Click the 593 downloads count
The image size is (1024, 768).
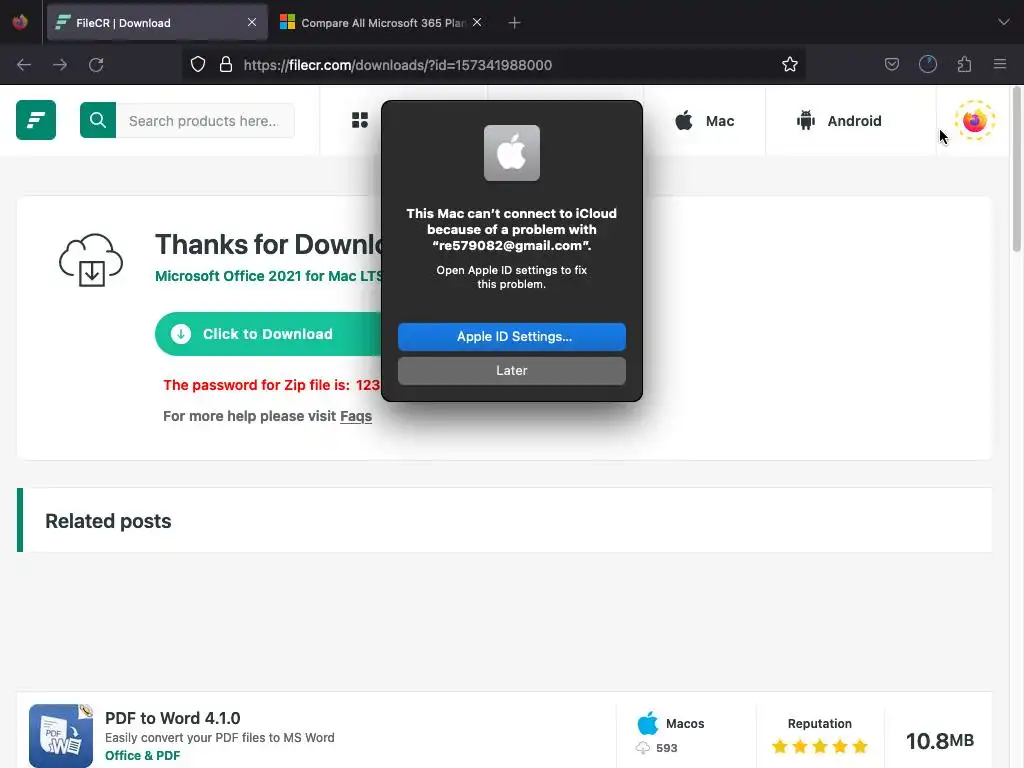pos(667,748)
